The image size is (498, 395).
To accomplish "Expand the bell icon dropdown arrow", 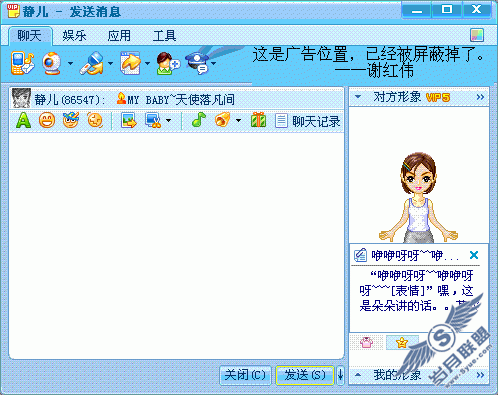I will point(238,121).
